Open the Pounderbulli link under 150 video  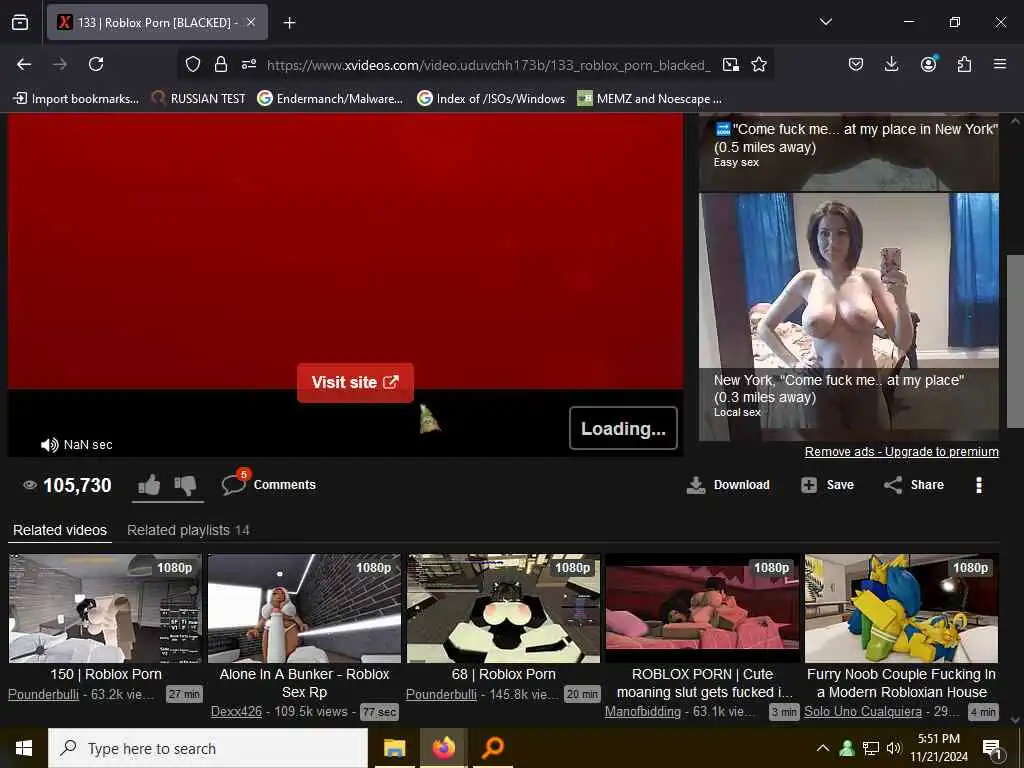pos(43,694)
